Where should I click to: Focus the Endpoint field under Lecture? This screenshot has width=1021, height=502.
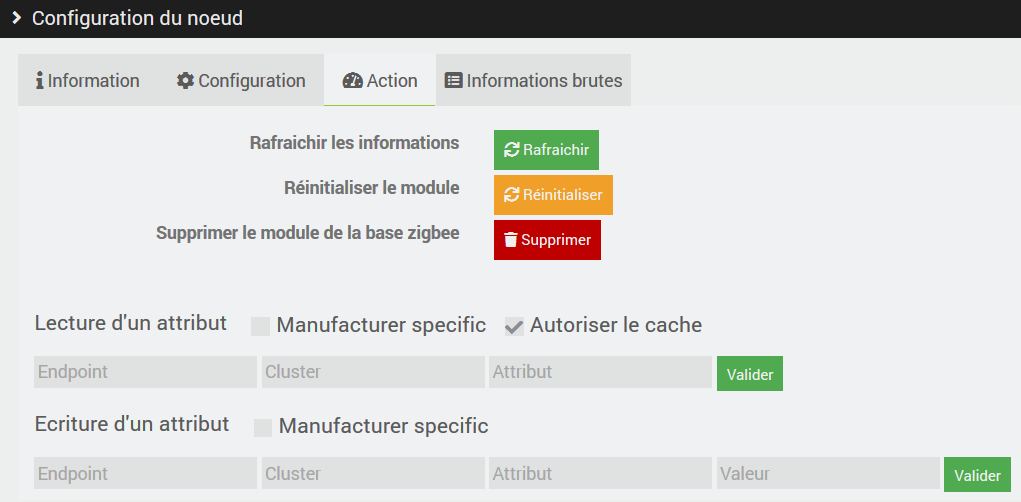[x=145, y=372]
